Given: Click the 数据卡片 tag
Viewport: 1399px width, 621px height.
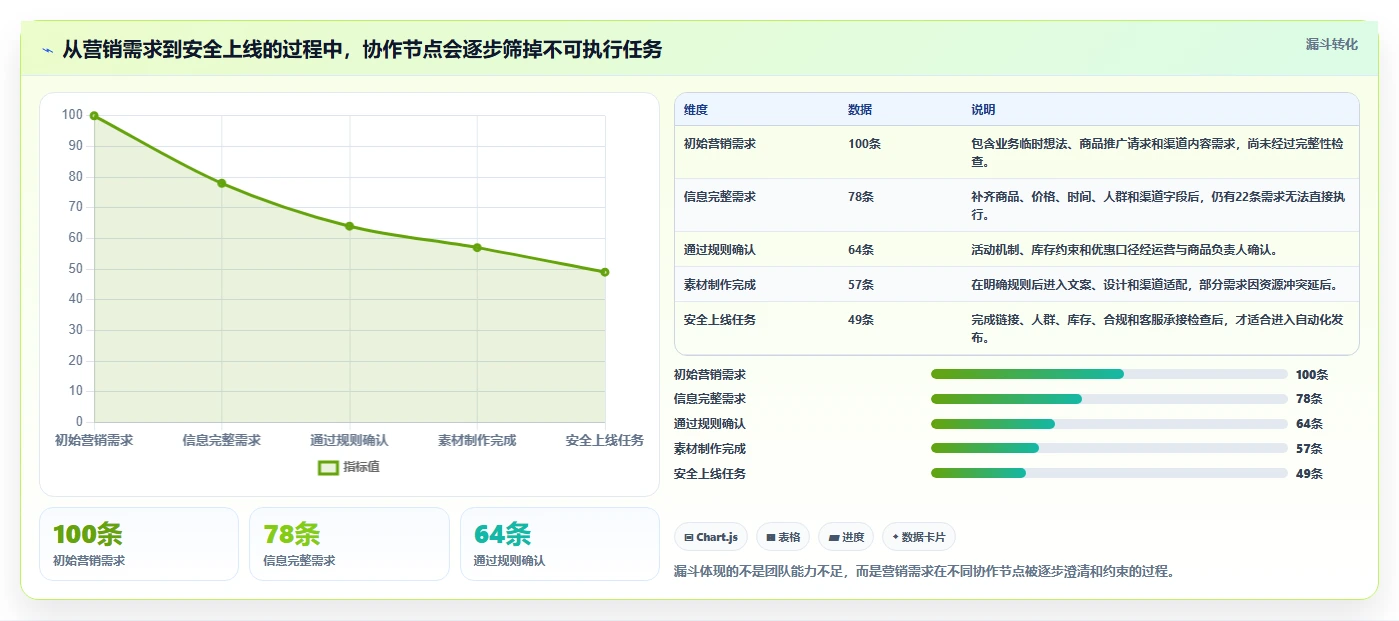Looking at the screenshot, I should [x=919, y=537].
